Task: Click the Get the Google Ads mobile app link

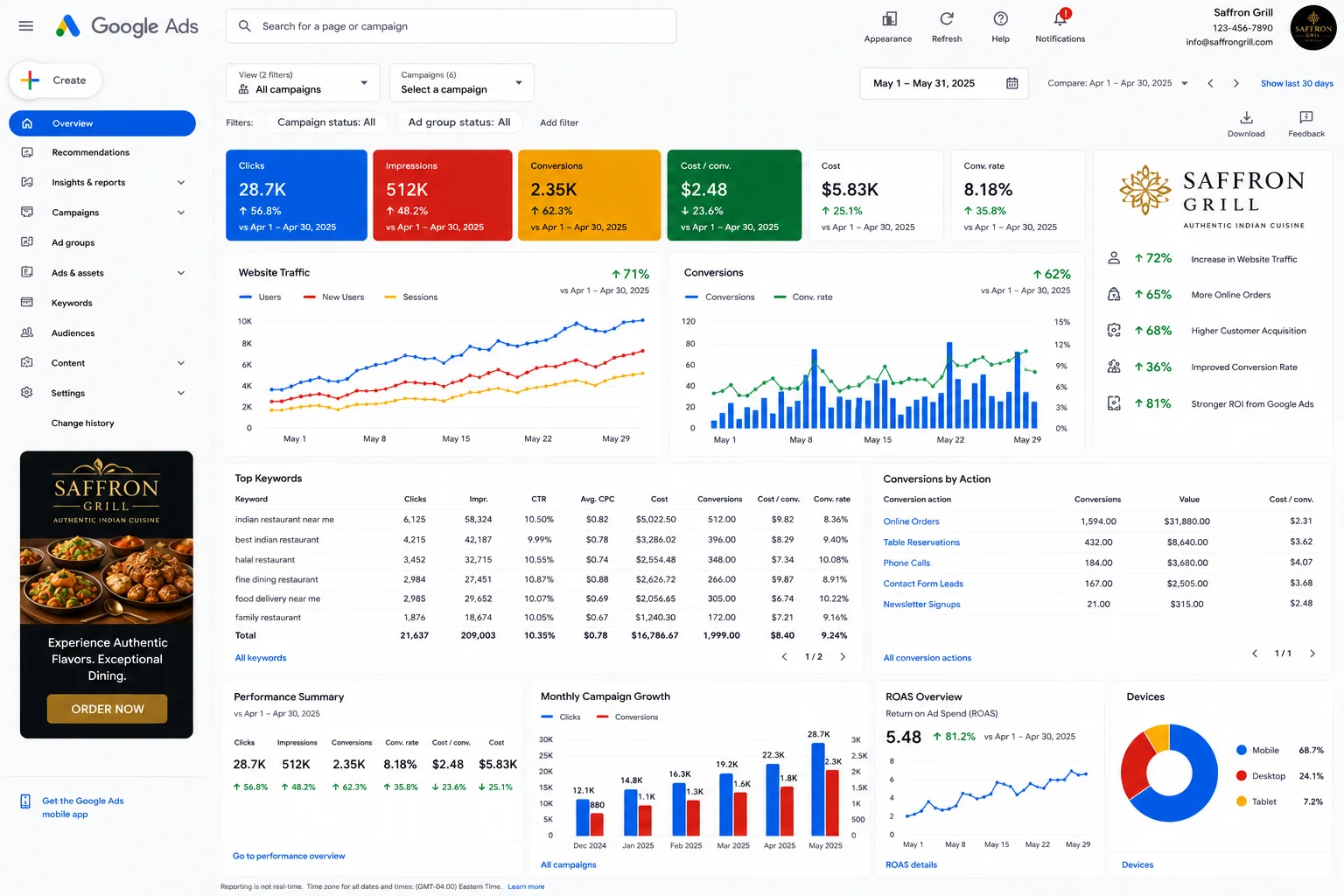Action: pos(83,808)
